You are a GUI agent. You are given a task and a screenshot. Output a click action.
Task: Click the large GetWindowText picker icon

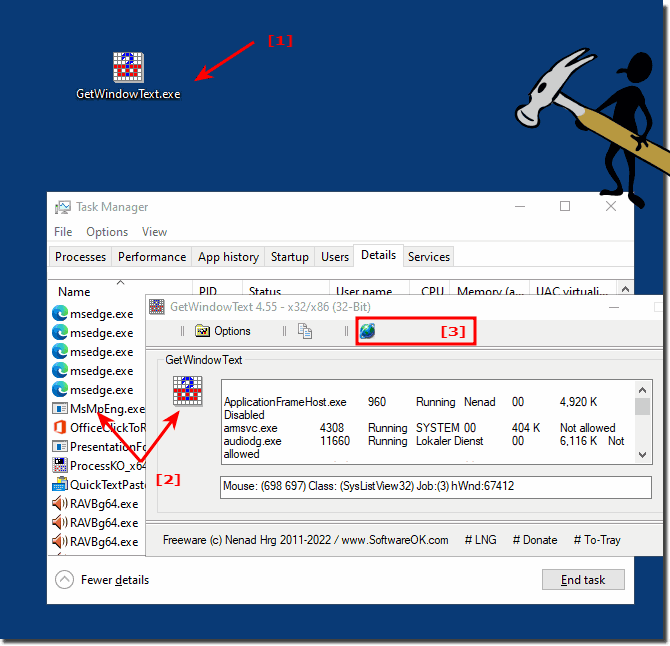click(188, 391)
